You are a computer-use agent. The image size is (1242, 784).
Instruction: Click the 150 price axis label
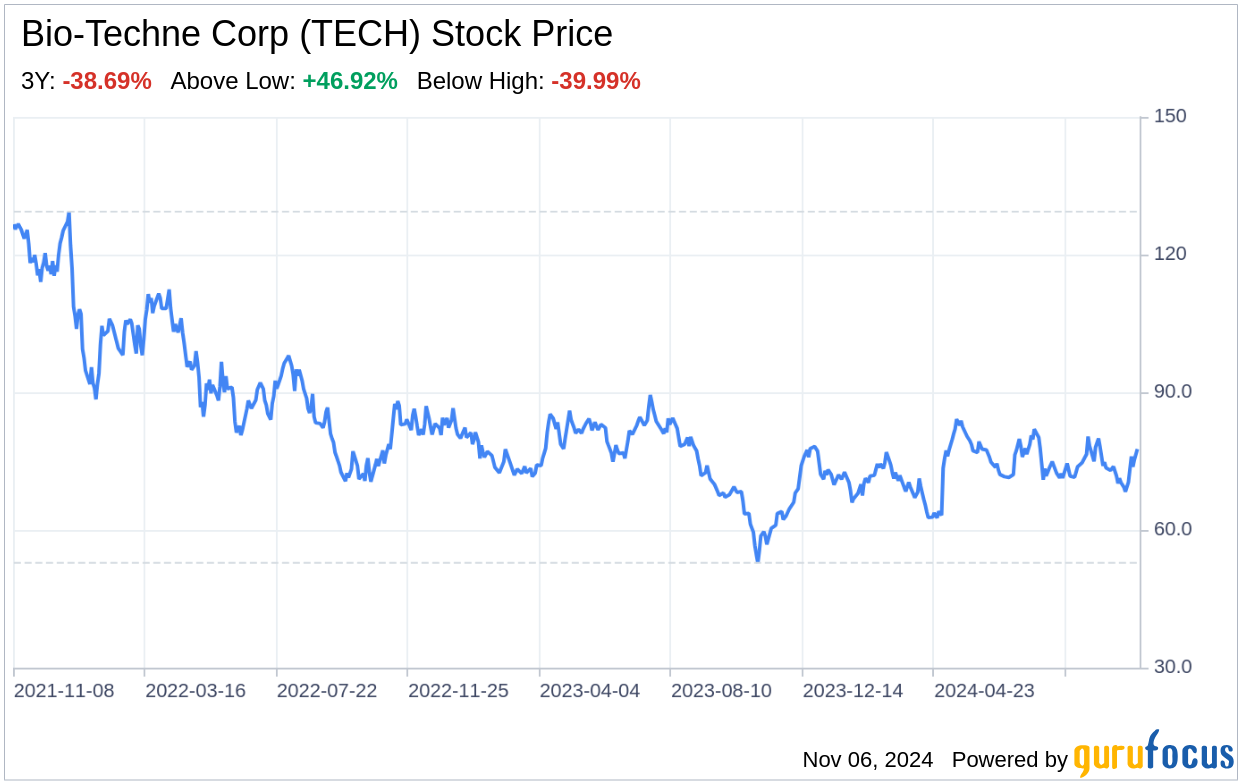(1169, 117)
